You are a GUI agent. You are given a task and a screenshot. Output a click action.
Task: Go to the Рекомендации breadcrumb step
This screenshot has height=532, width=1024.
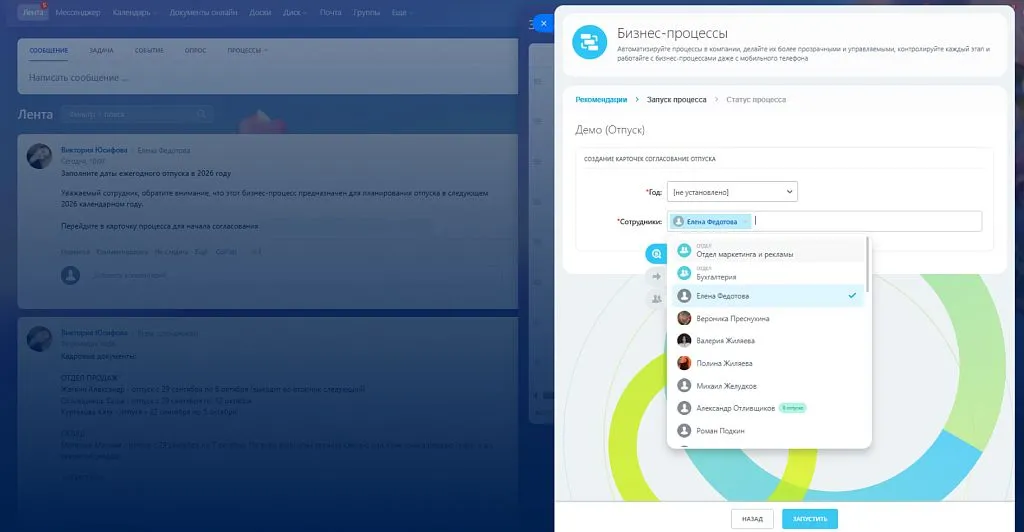click(601, 100)
